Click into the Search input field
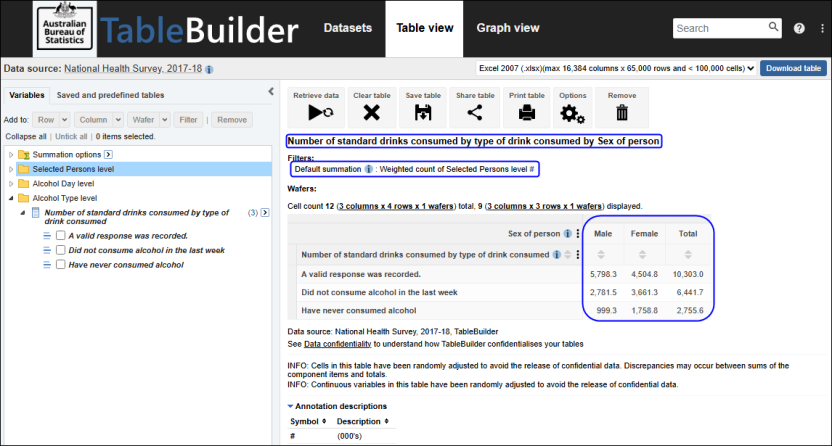Screen dimensions: 832x446 721,29
